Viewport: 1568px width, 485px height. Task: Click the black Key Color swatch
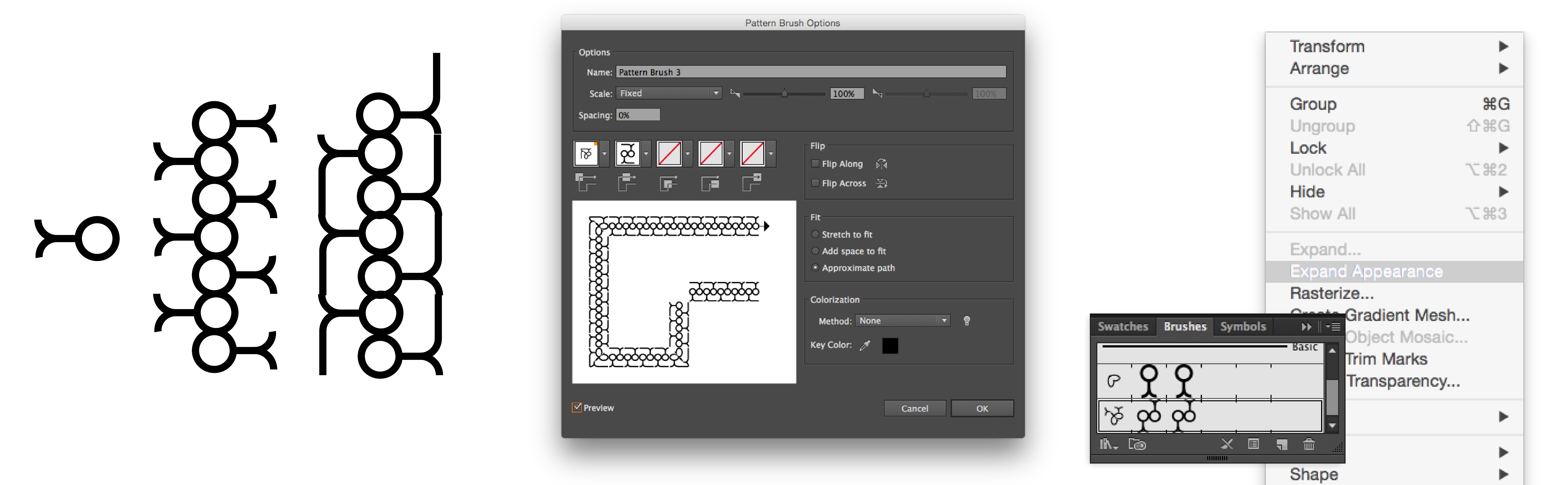[x=890, y=346]
